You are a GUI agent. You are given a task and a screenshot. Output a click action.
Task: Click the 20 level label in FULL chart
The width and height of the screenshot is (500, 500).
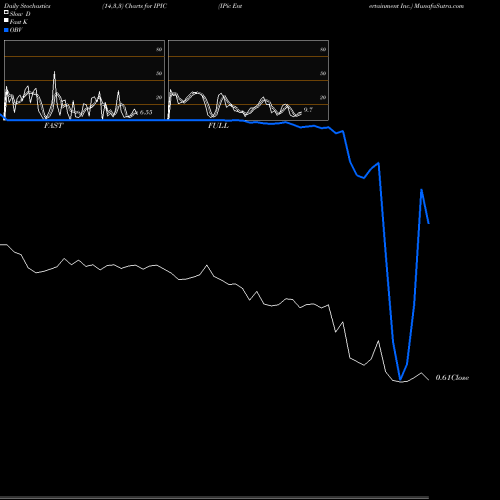[x=323, y=97]
